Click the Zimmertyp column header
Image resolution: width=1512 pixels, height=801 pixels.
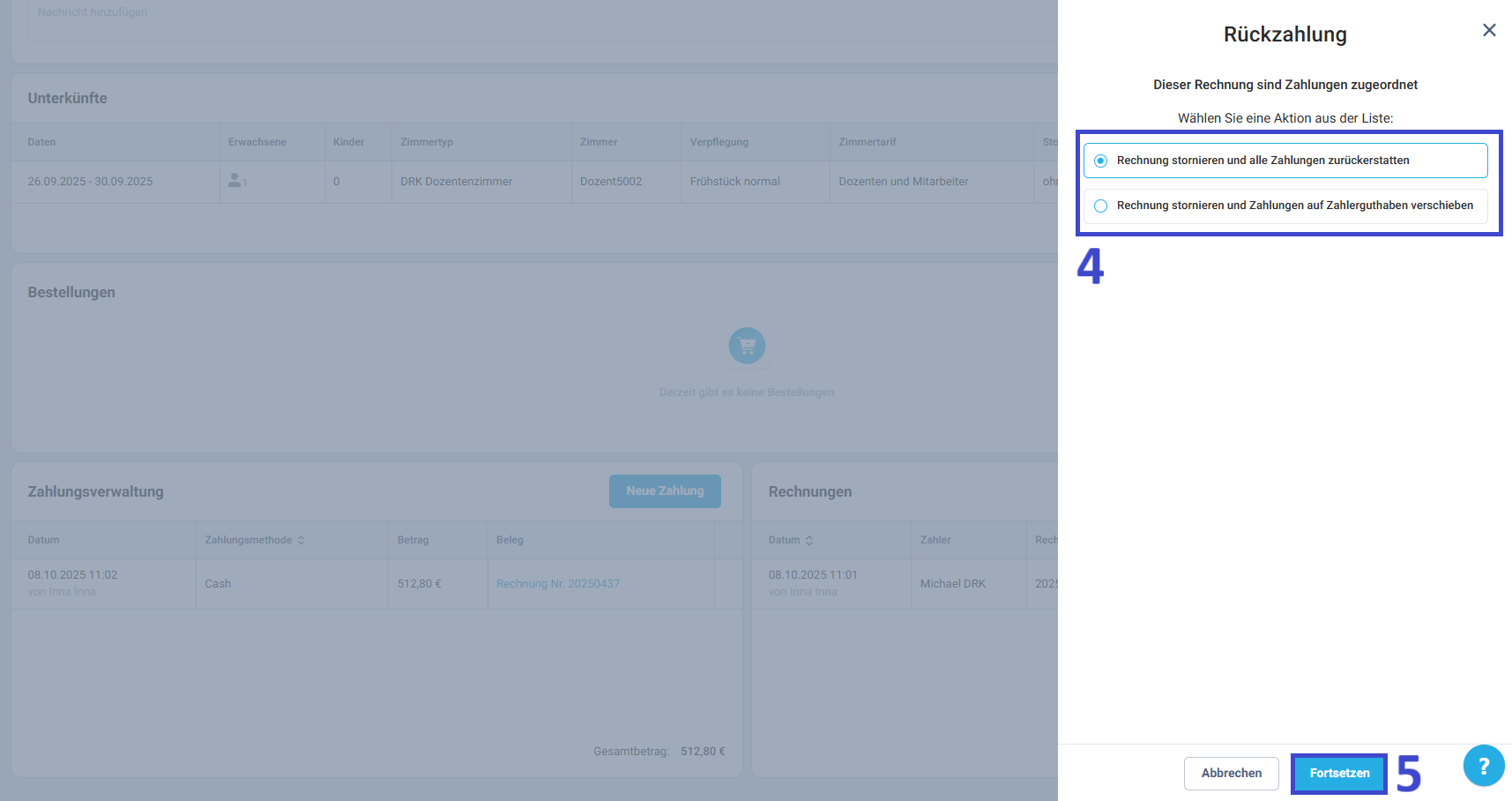point(427,142)
